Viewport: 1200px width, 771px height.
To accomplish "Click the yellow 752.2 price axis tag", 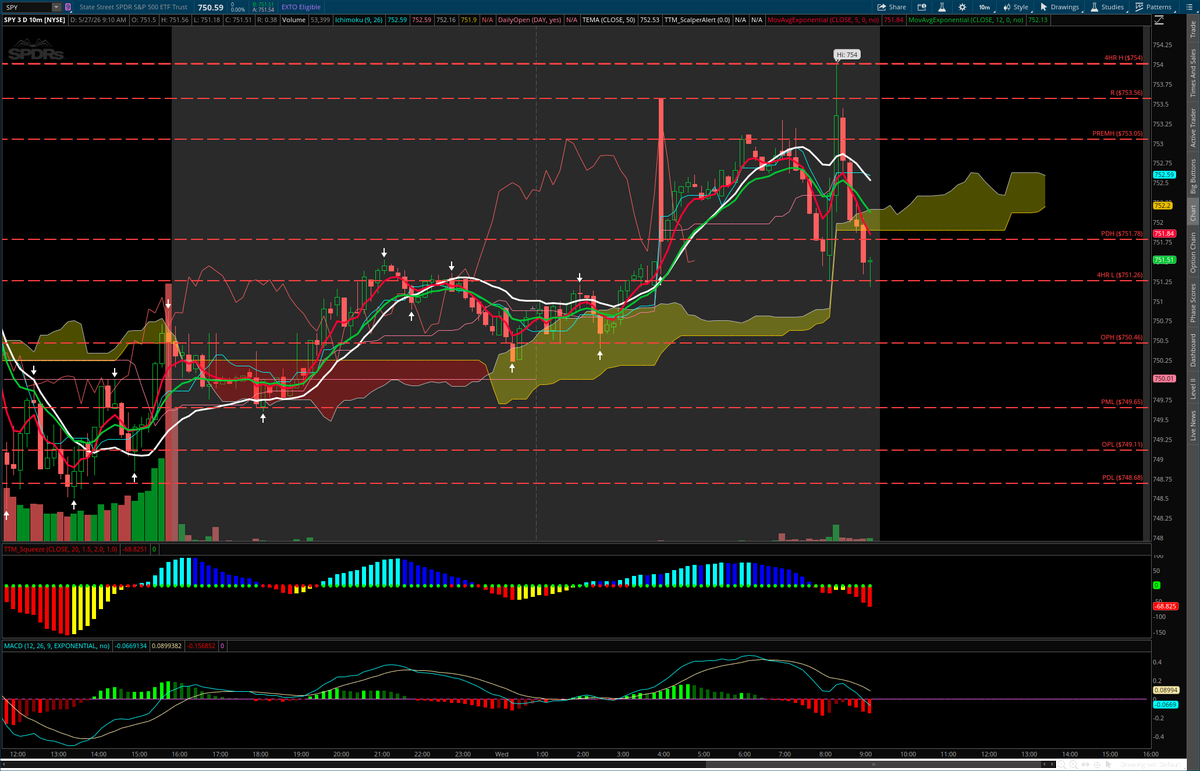I will coord(1162,205).
